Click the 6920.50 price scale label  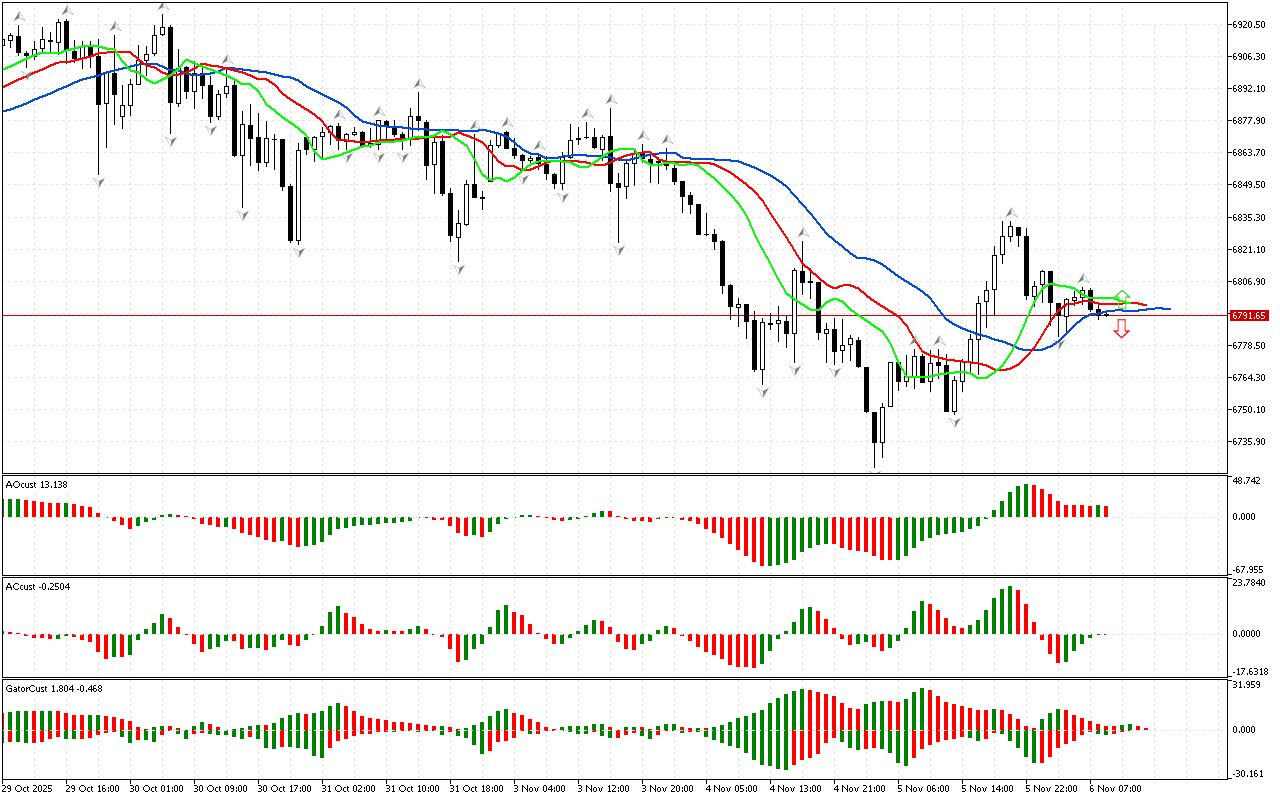pyautogui.click(x=1249, y=24)
